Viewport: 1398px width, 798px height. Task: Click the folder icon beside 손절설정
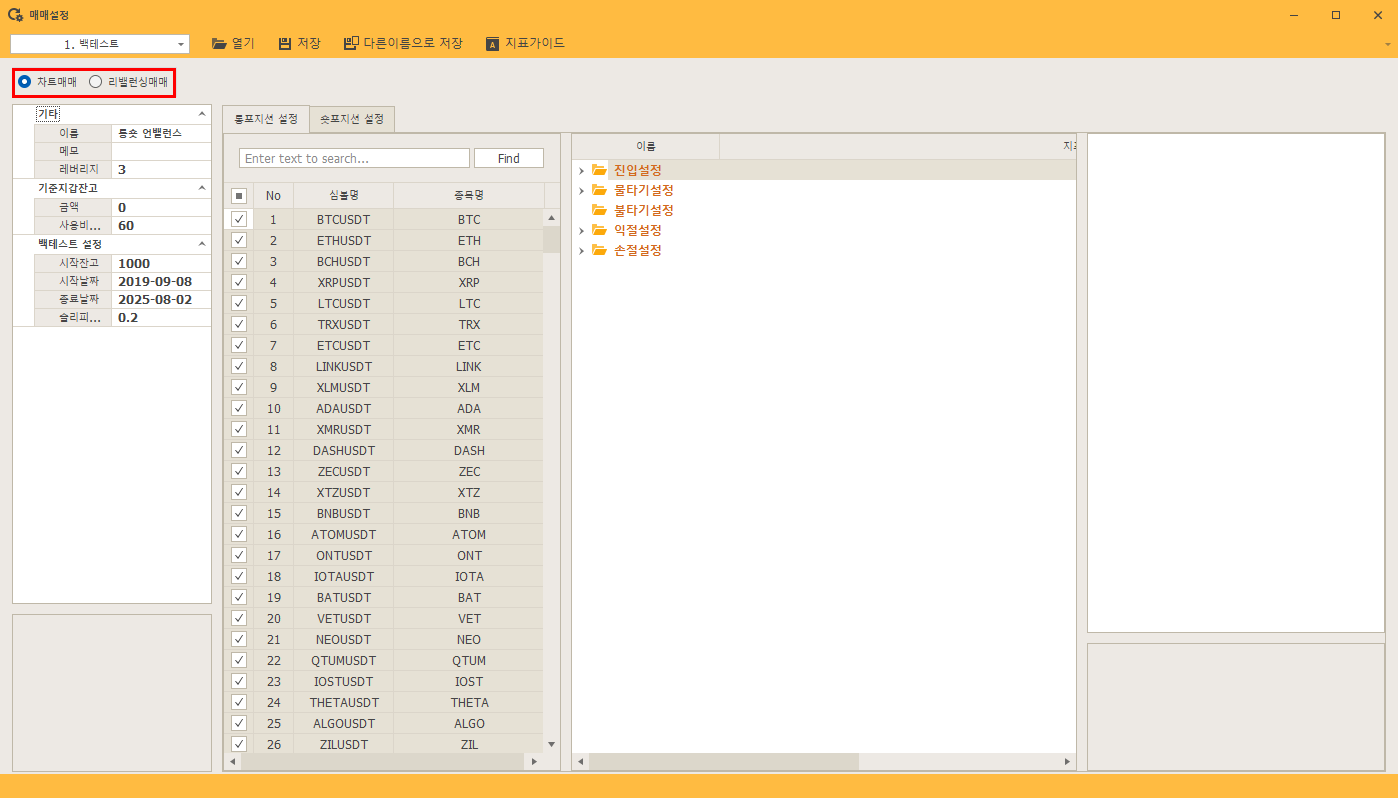pos(599,250)
